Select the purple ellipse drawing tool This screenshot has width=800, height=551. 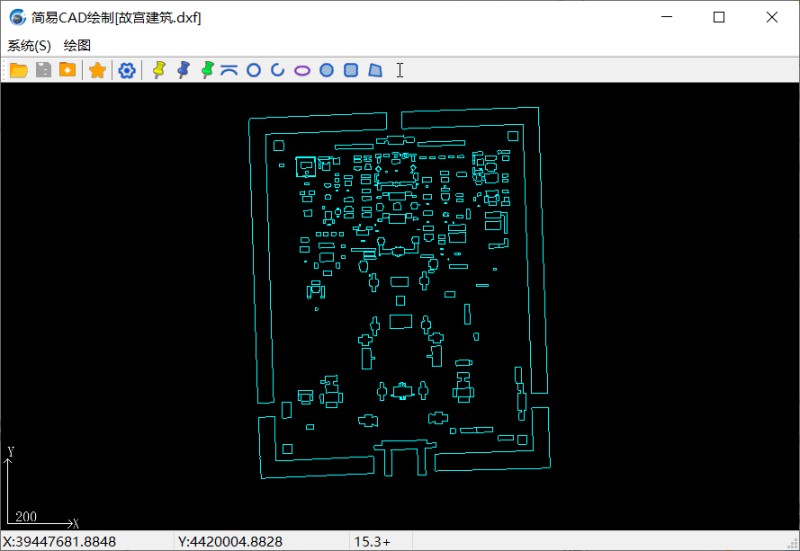[302, 70]
